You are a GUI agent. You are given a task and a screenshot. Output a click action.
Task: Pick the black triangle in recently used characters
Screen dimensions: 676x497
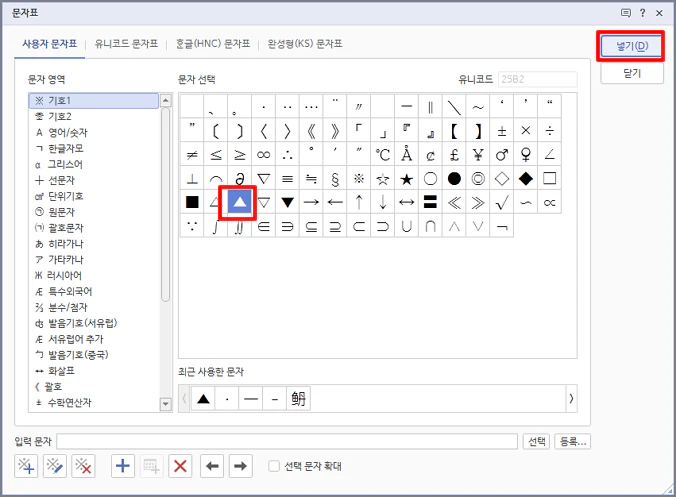(x=203, y=399)
